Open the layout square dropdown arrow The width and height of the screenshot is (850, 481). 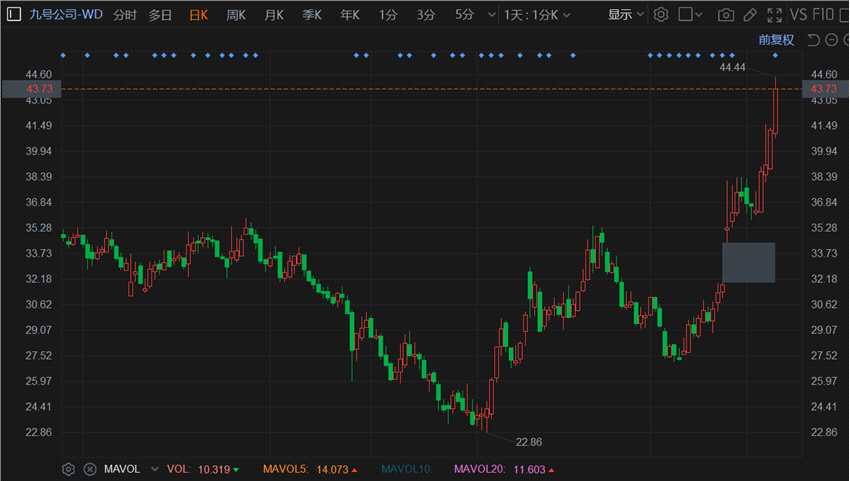(x=698, y=15)
